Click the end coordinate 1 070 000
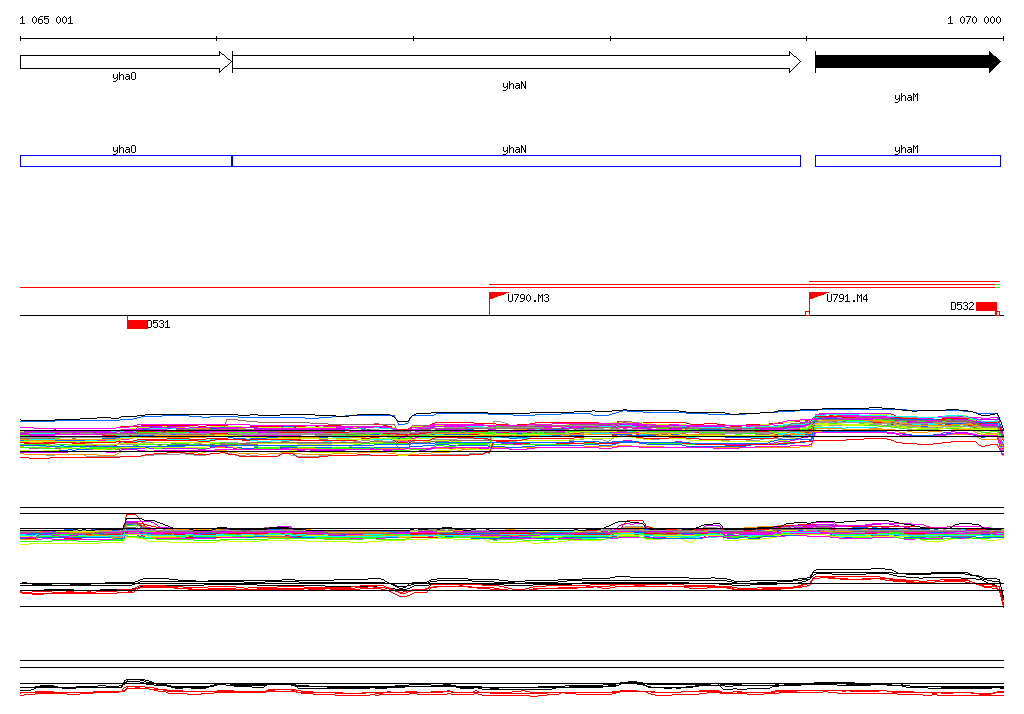The width and height of the screenshot is (1024, 714). click(974, 20)
